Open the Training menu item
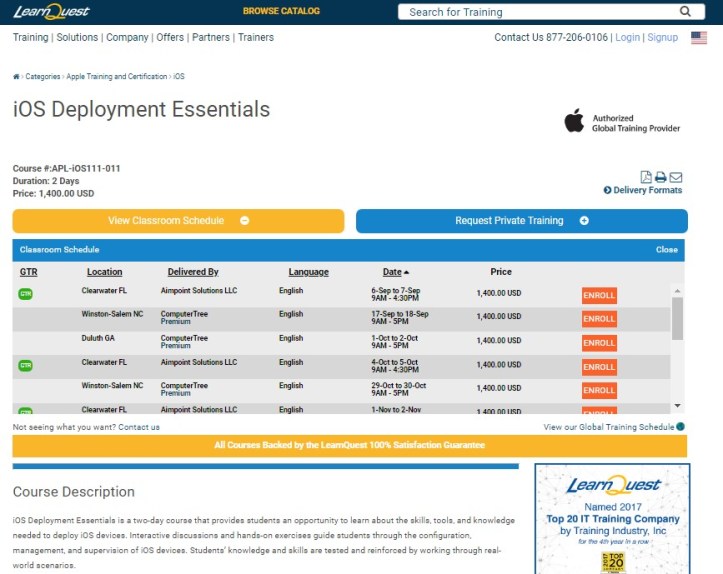Screen dimensions: 723x574 (30, 38)
